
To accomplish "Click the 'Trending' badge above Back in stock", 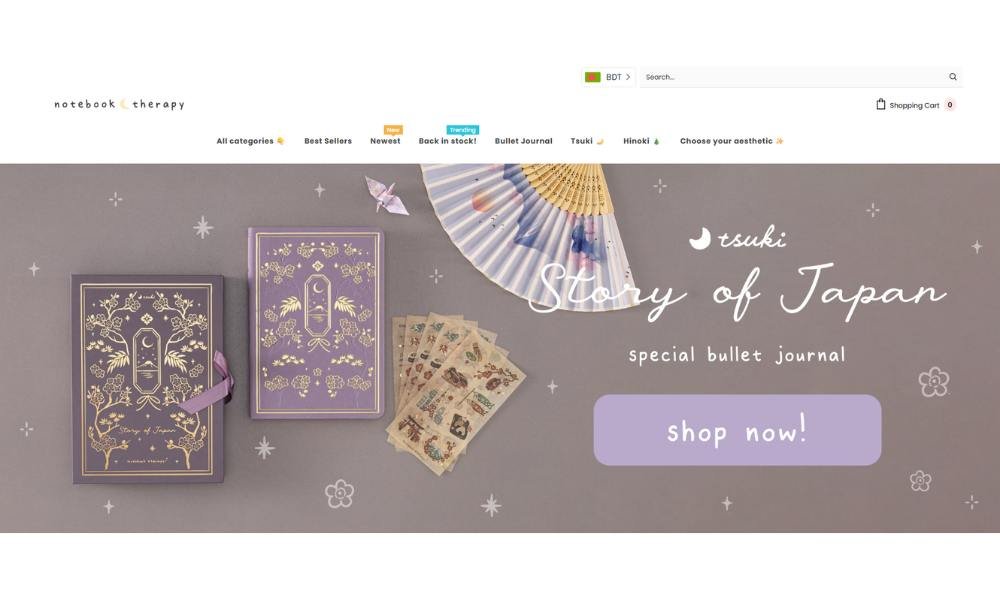I will pos(462,129).
